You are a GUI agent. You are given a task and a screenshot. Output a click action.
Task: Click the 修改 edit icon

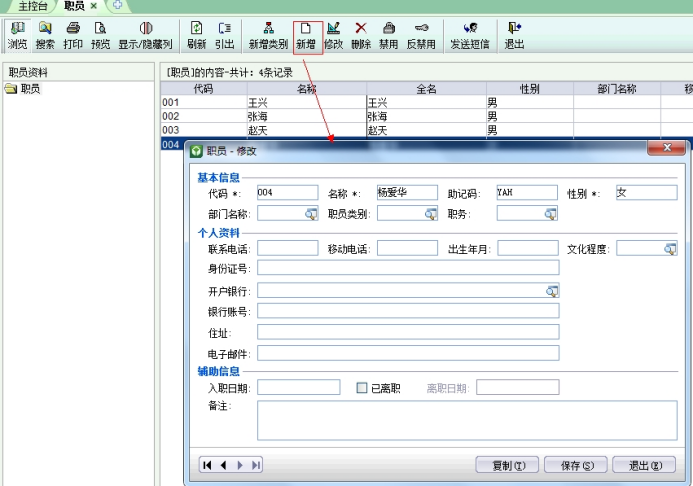(334, 35)
